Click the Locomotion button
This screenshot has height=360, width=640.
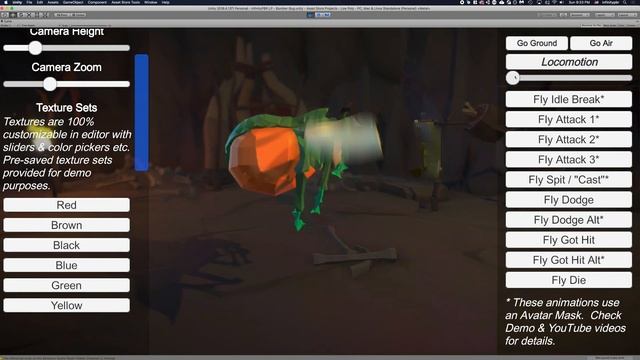tap(569, 62)
